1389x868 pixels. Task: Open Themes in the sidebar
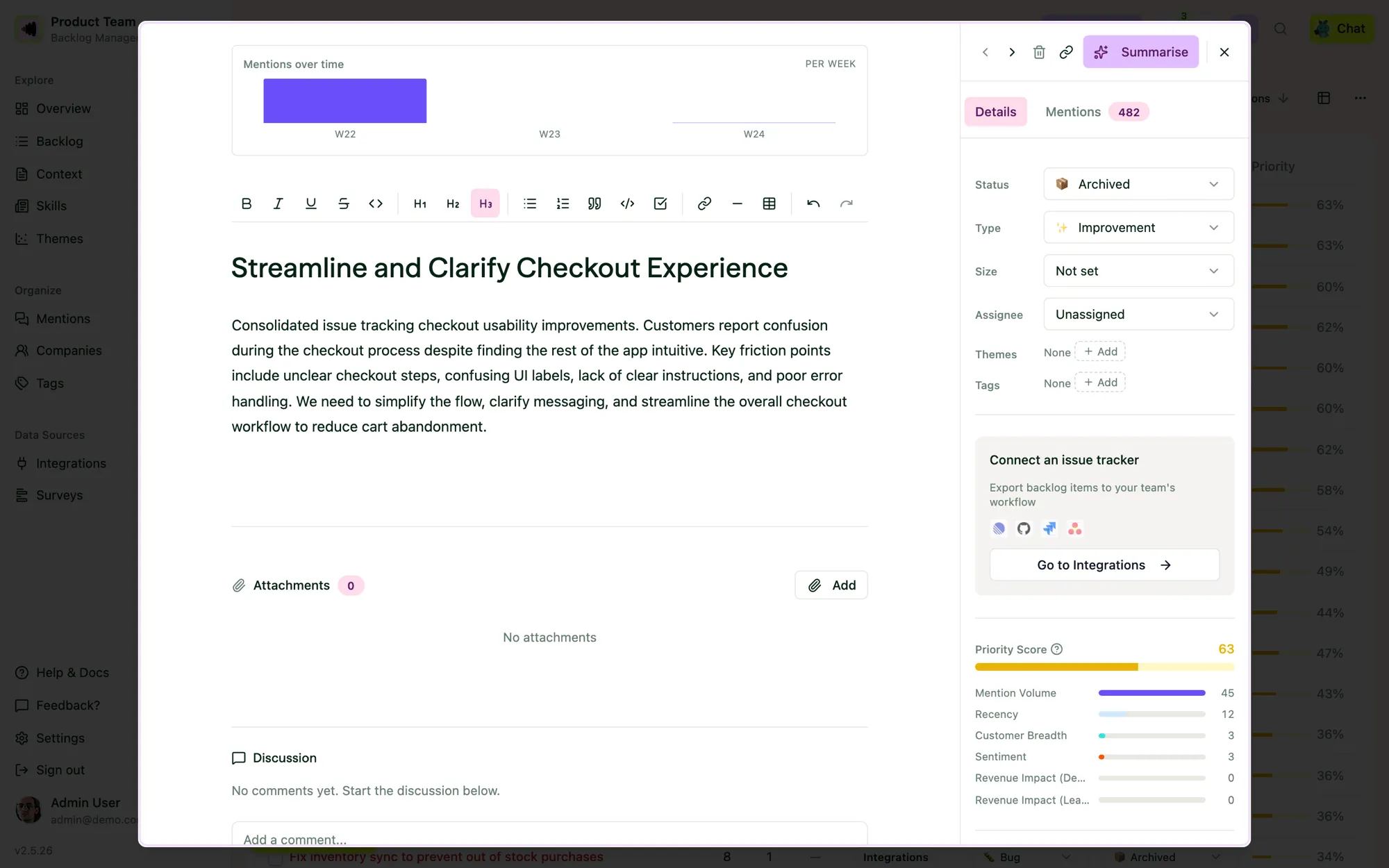(x=59, y=239)
